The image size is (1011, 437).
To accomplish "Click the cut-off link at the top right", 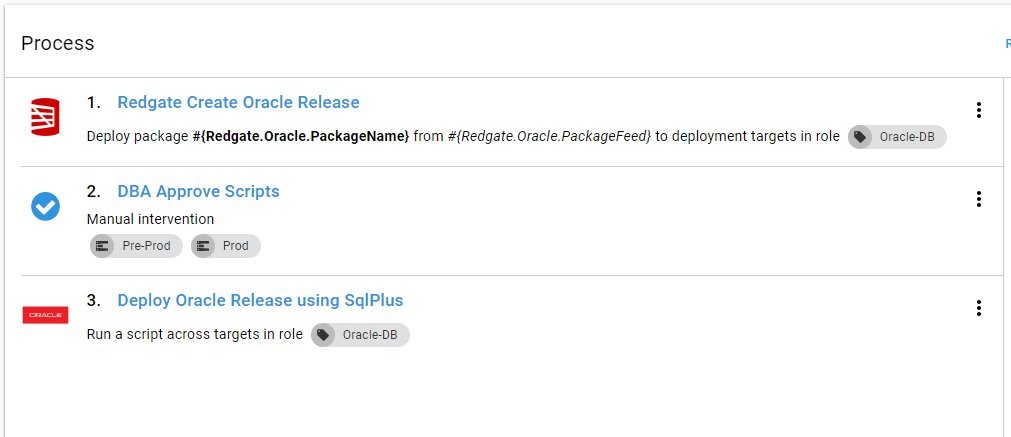I will coord(1007,43).
